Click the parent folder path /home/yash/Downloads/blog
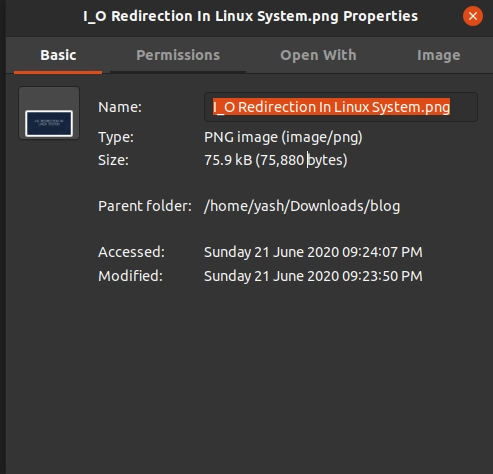The width and height of the screenshot is (493, 474). 302,206
